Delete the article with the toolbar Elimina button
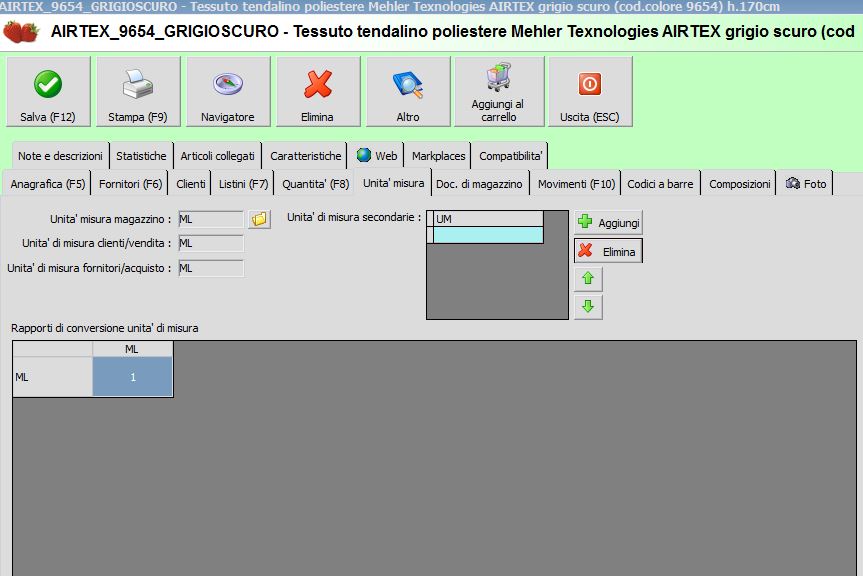Screen dimensions: 863x576 [318, 91]
